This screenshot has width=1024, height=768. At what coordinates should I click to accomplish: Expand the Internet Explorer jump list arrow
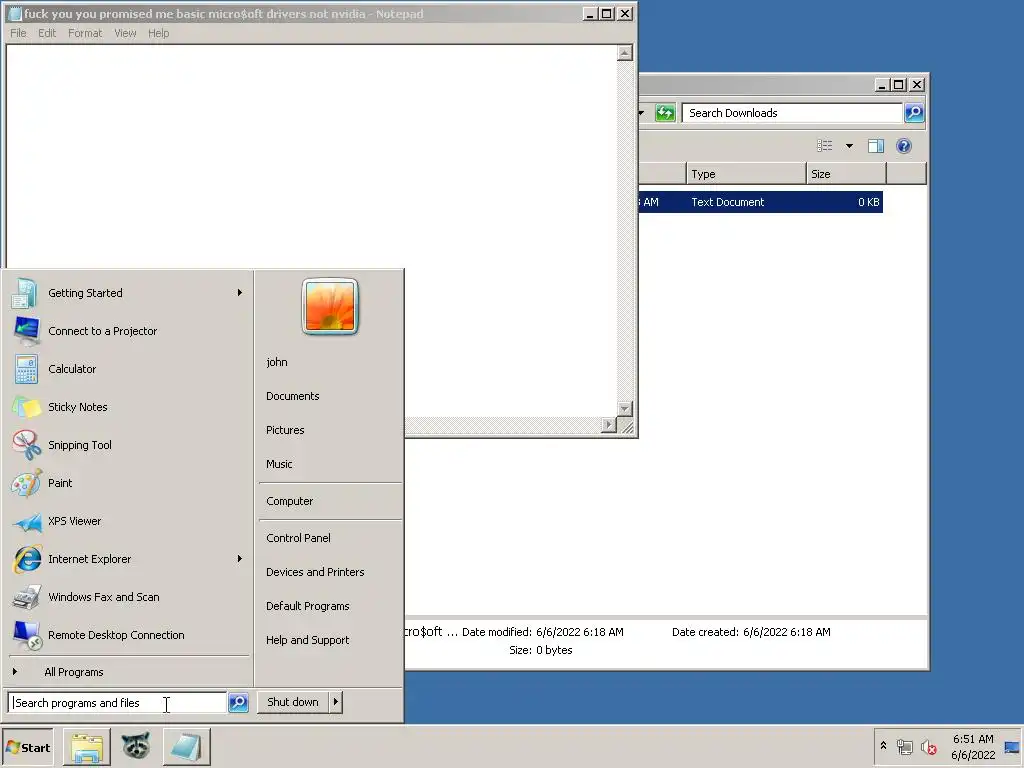pos(240,558)
